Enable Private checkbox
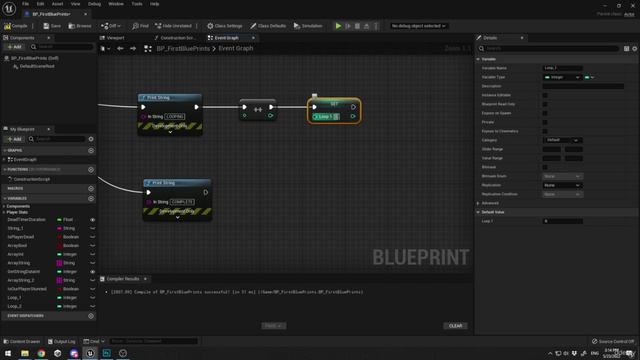 coord(545,122)
